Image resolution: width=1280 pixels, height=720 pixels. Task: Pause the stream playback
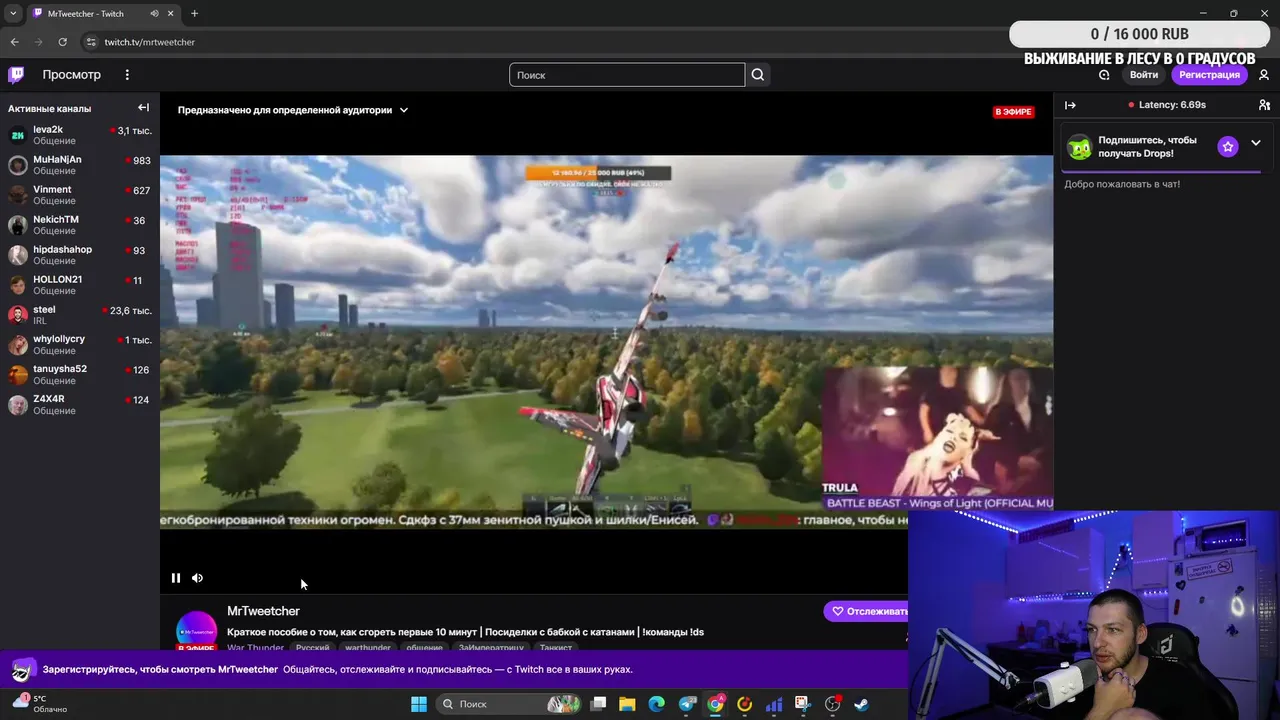tap(176, 578)
